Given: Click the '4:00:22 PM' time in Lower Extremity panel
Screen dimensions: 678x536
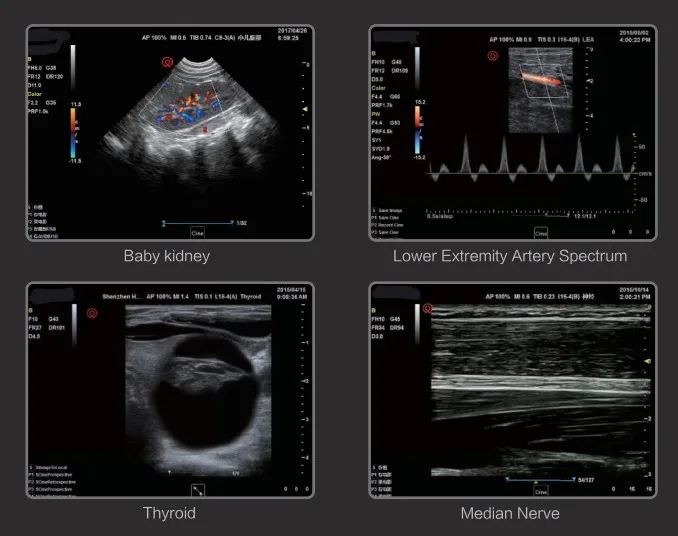Looking at the screenshot, I should (634, 40).
